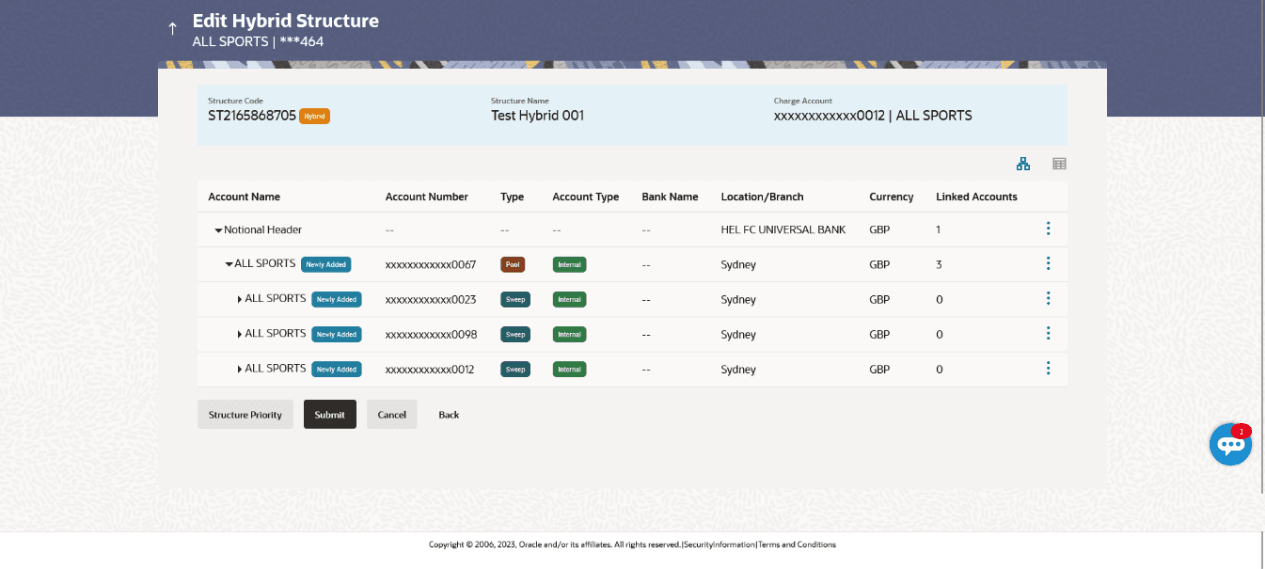Collapse the Notional Header tree node

coord(218,231)
